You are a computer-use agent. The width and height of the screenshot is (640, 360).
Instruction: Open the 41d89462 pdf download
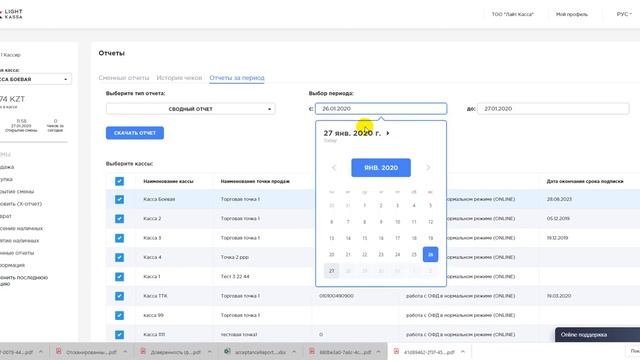coord(429,352)
